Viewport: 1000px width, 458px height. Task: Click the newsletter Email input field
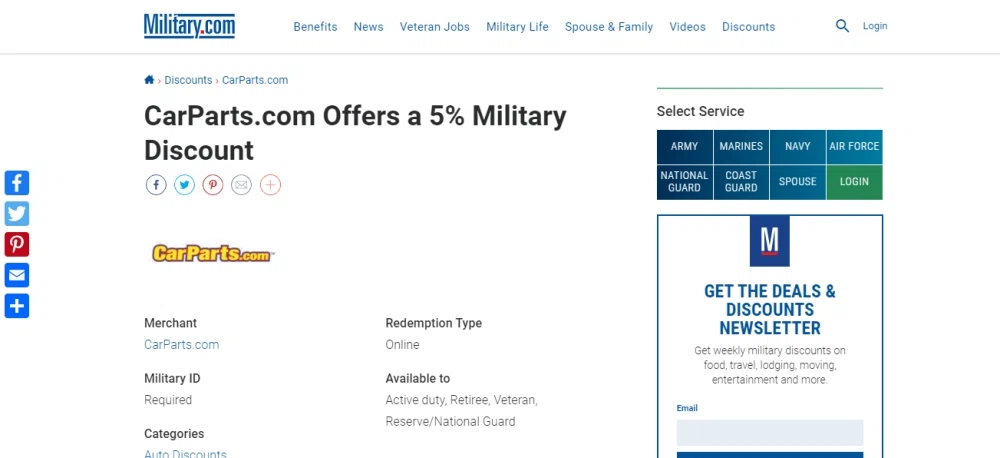point(770,432)
